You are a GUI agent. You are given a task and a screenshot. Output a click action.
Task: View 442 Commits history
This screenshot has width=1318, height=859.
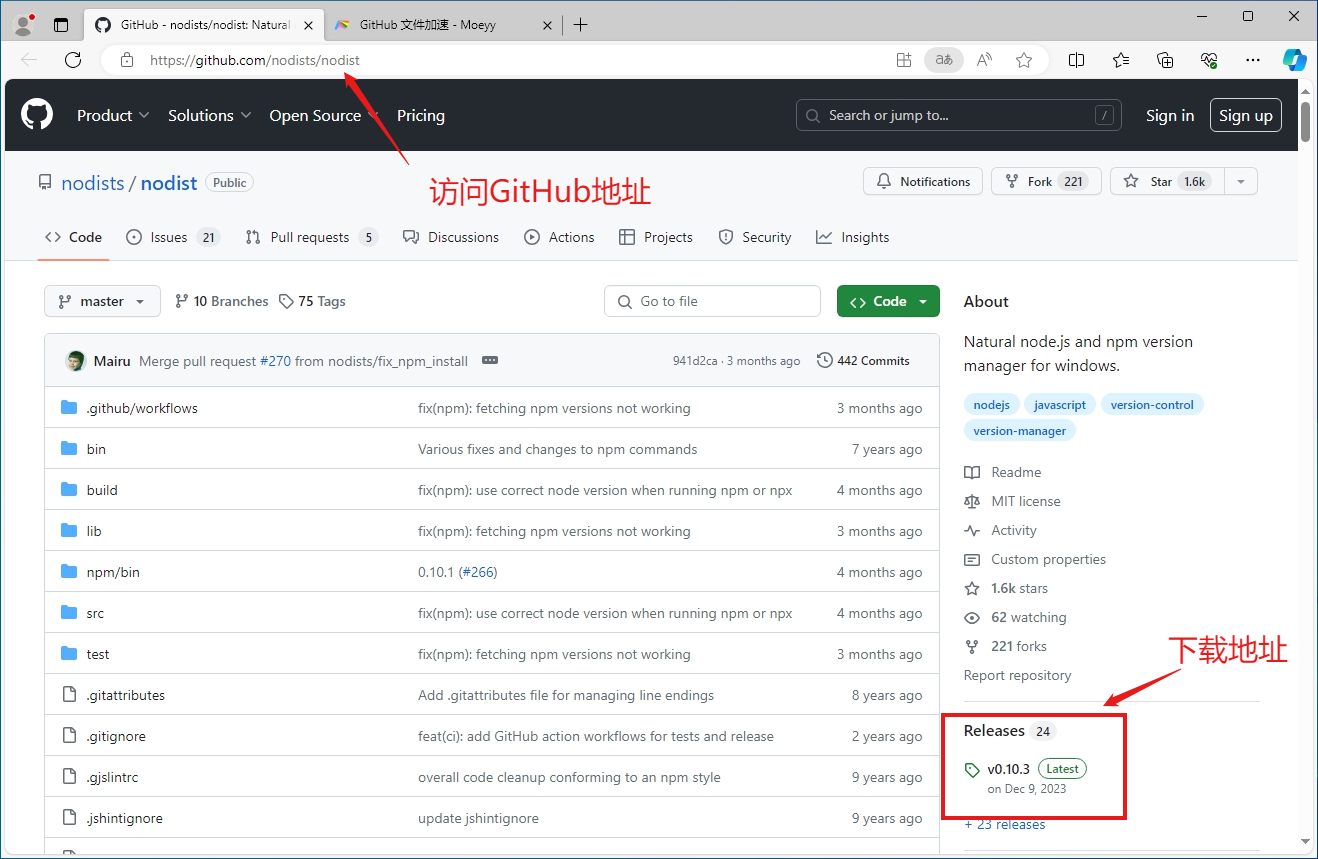863,360
